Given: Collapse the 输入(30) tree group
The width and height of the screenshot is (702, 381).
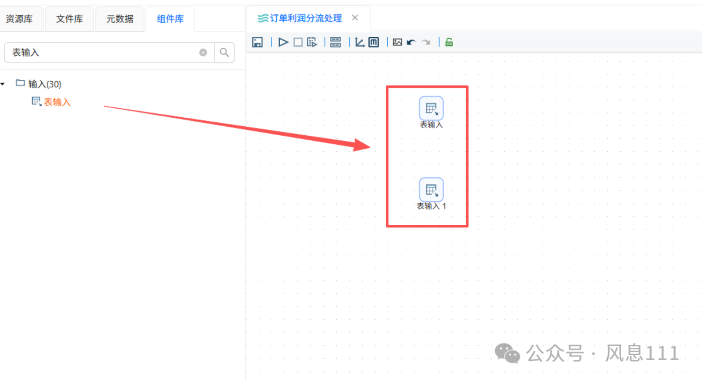Looking at the screenshot, I should [3, 84].
